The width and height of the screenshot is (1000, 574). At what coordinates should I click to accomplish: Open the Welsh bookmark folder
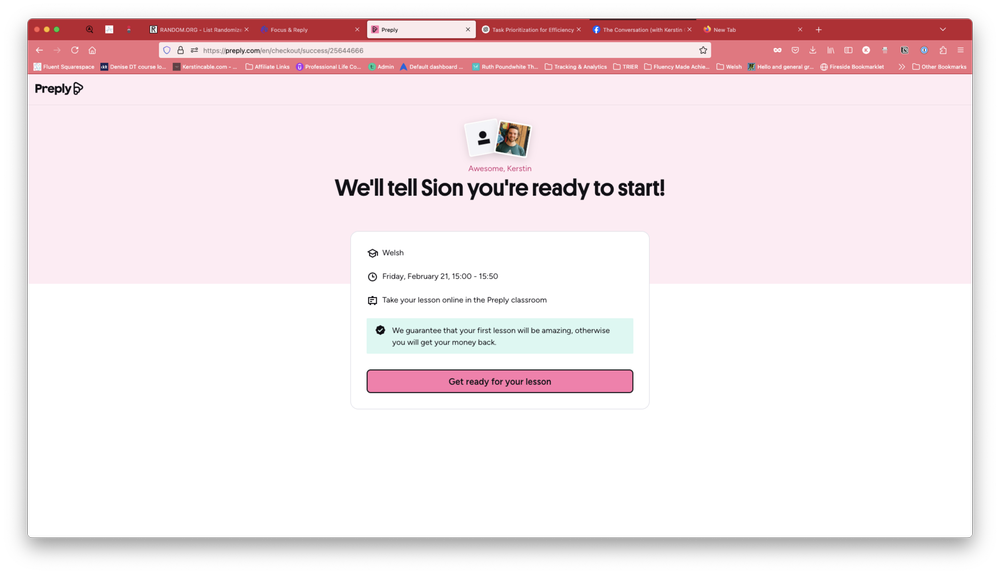729,66
